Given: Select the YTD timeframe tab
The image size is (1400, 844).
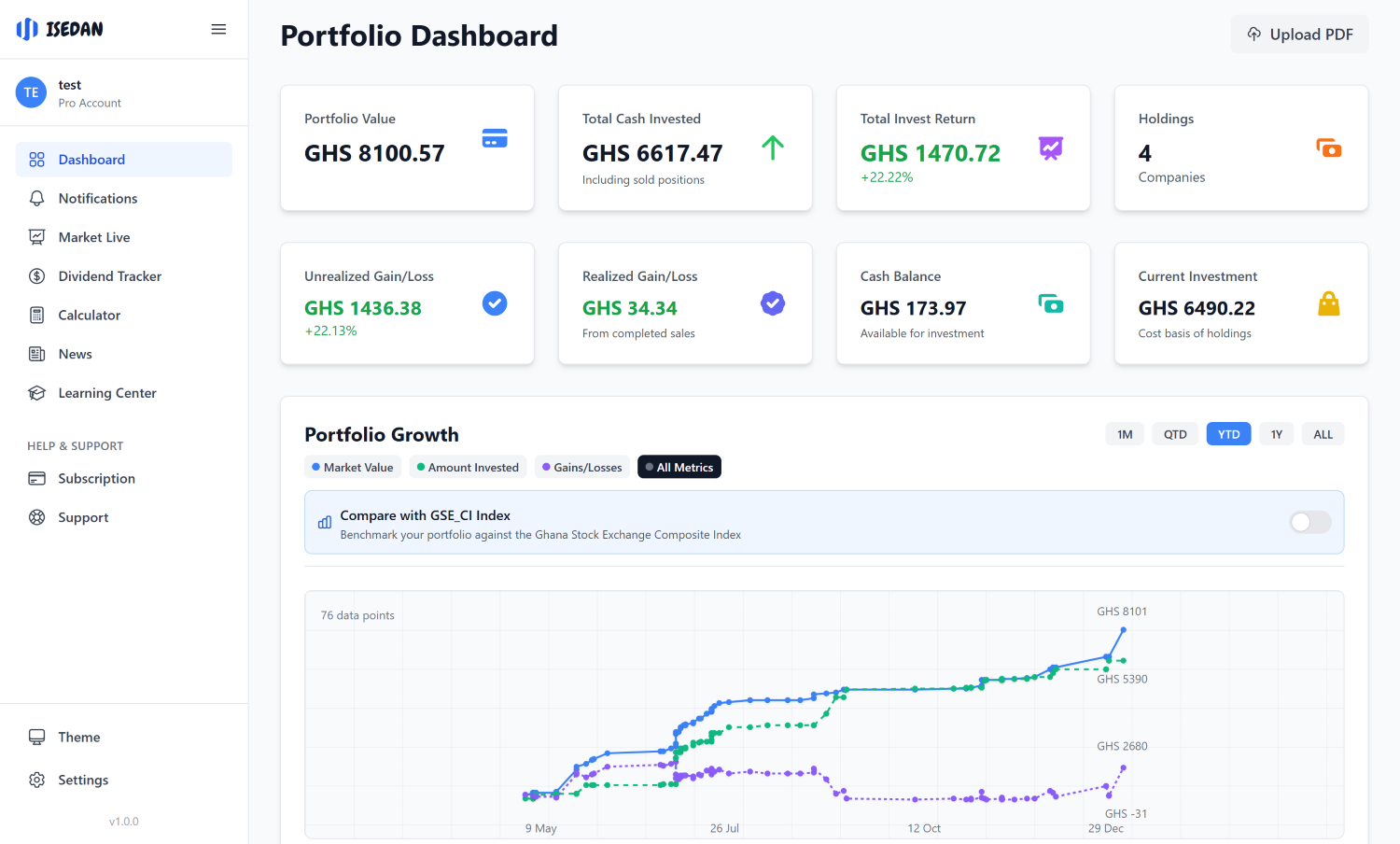Looking at the screenshot, I should coord(1228,433).
